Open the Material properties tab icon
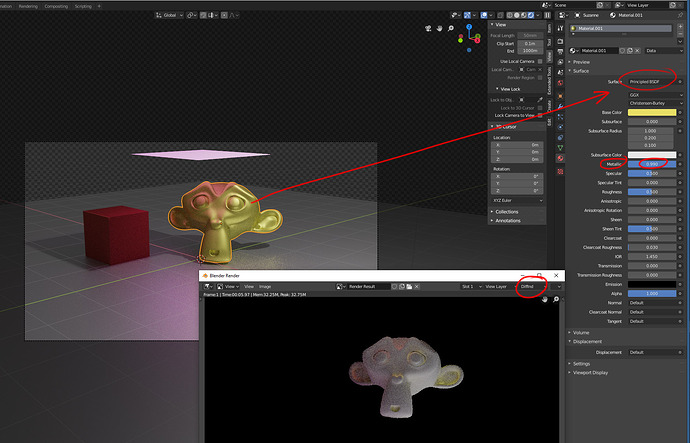The width and height of the screenshot is (690, 443). pyautogui.click(x=560, y=158)
